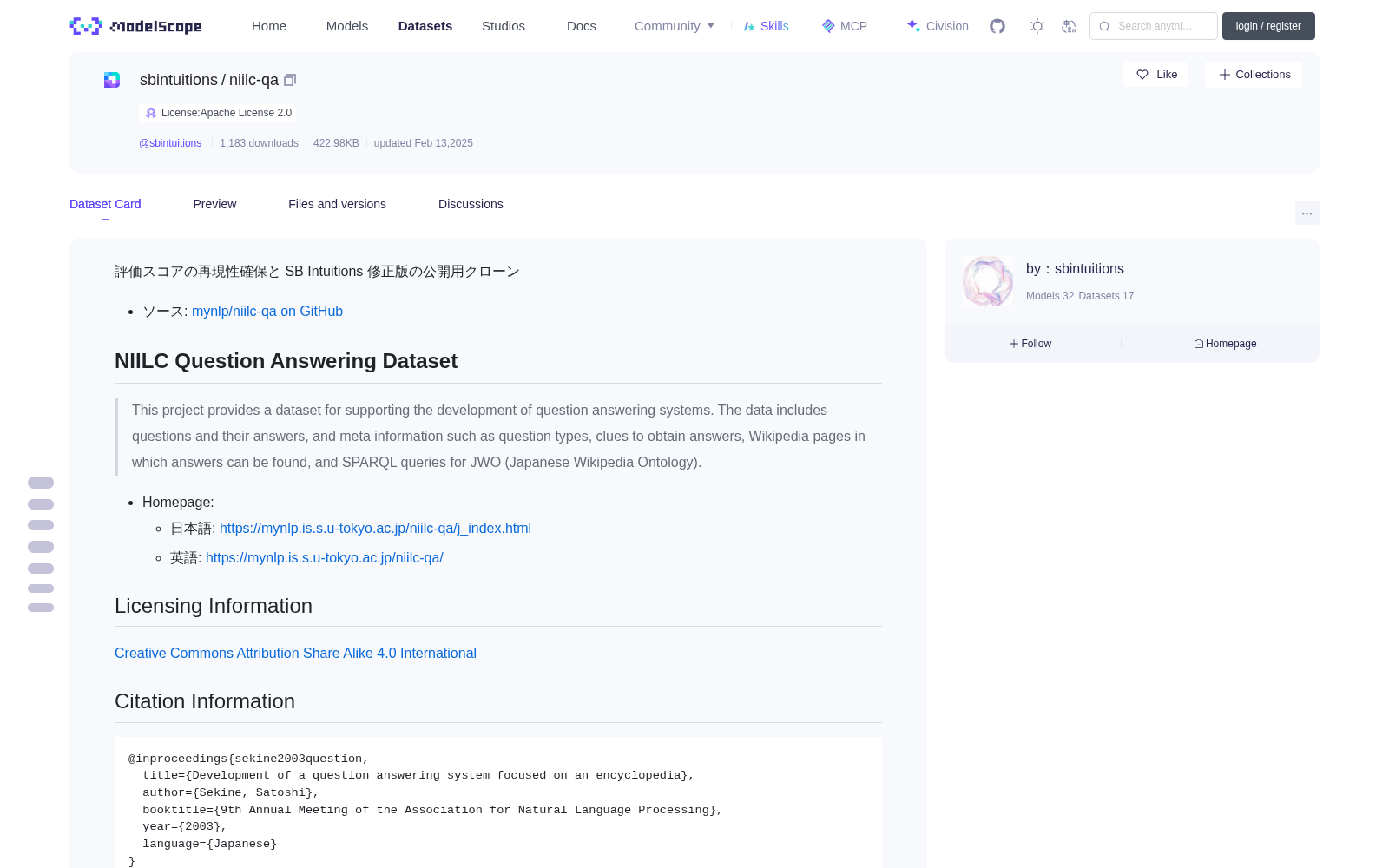Open the Docs page
Viewport: 1389px width, 868px height.
click(582, 26)
